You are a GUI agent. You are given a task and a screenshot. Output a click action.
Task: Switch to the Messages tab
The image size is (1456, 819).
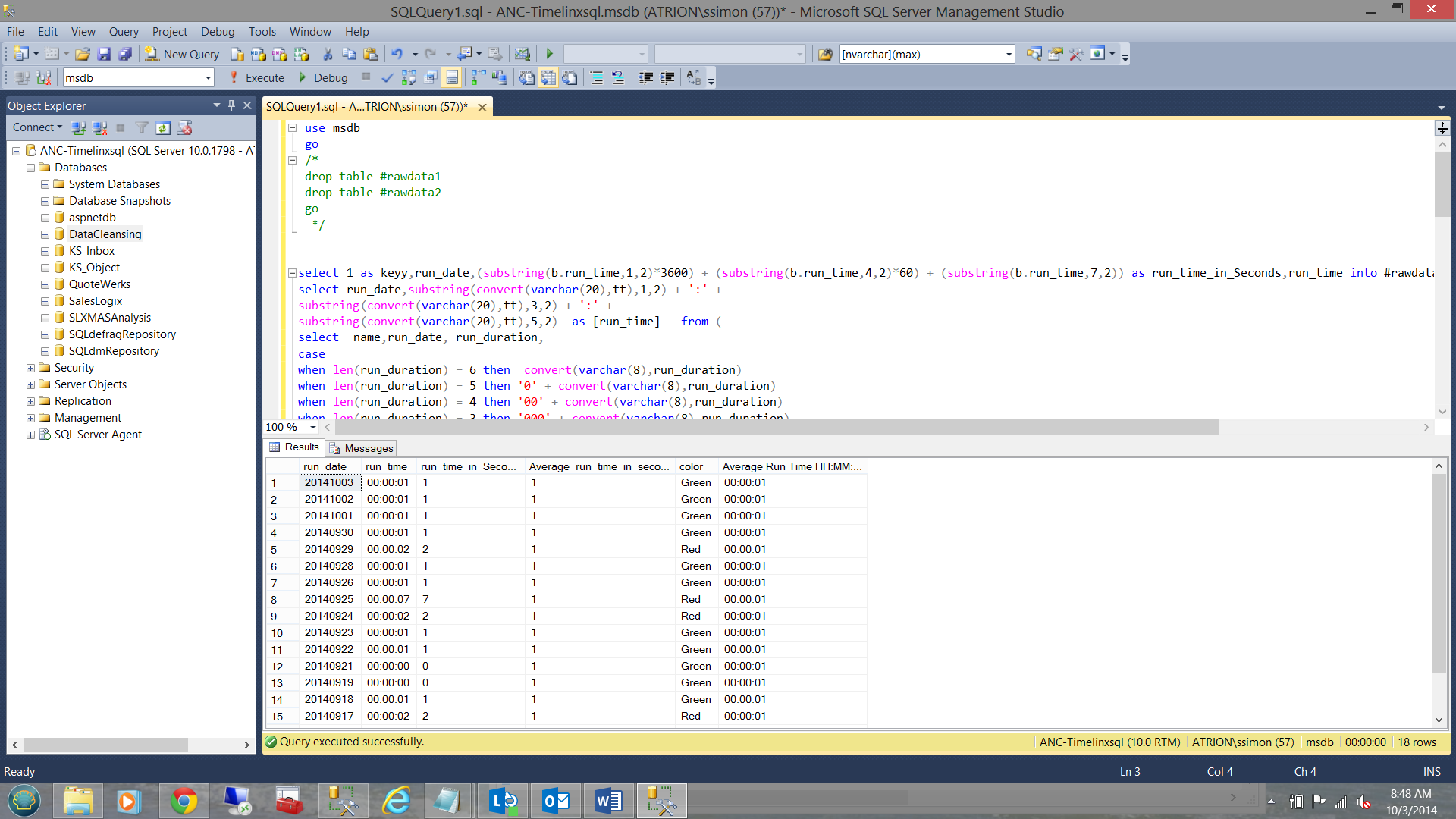click(x=362, y=448)
